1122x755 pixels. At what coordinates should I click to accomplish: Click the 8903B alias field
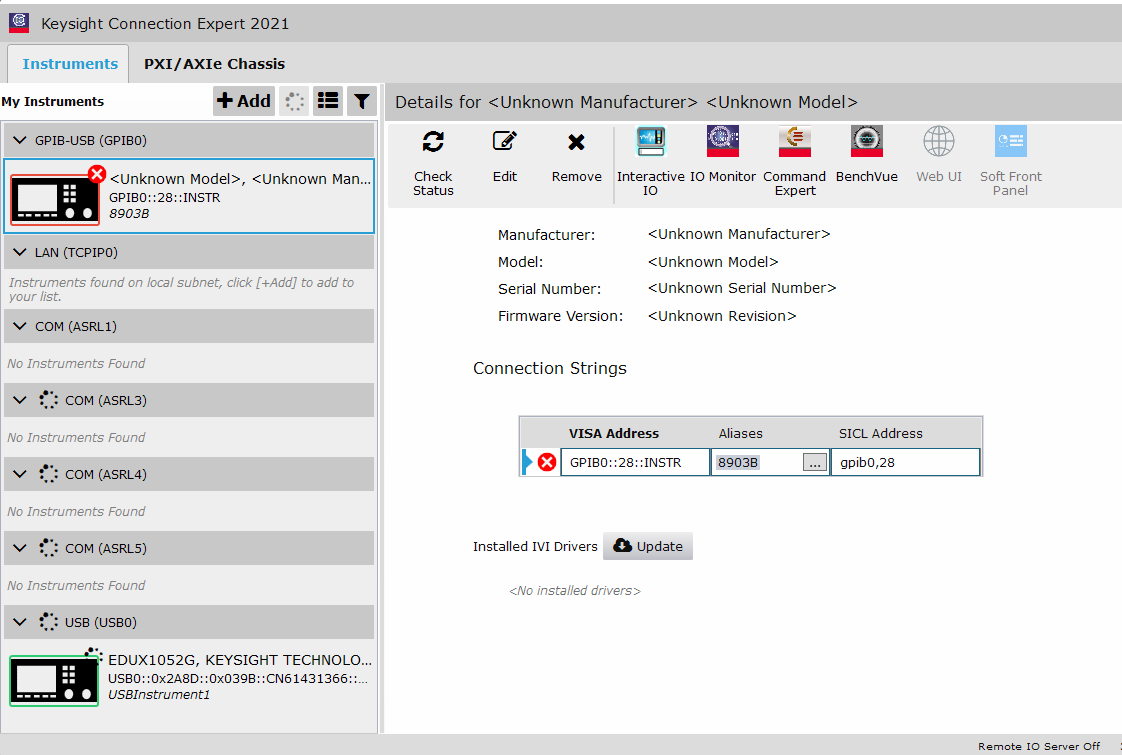click(x=757, y=462)
